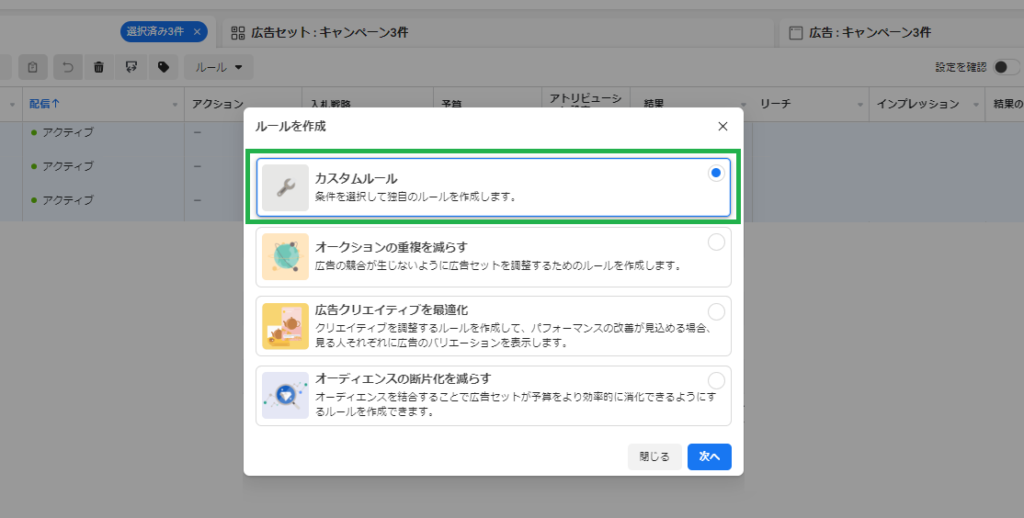Open the リーチ column dropdown arrow

click(859, 105)
